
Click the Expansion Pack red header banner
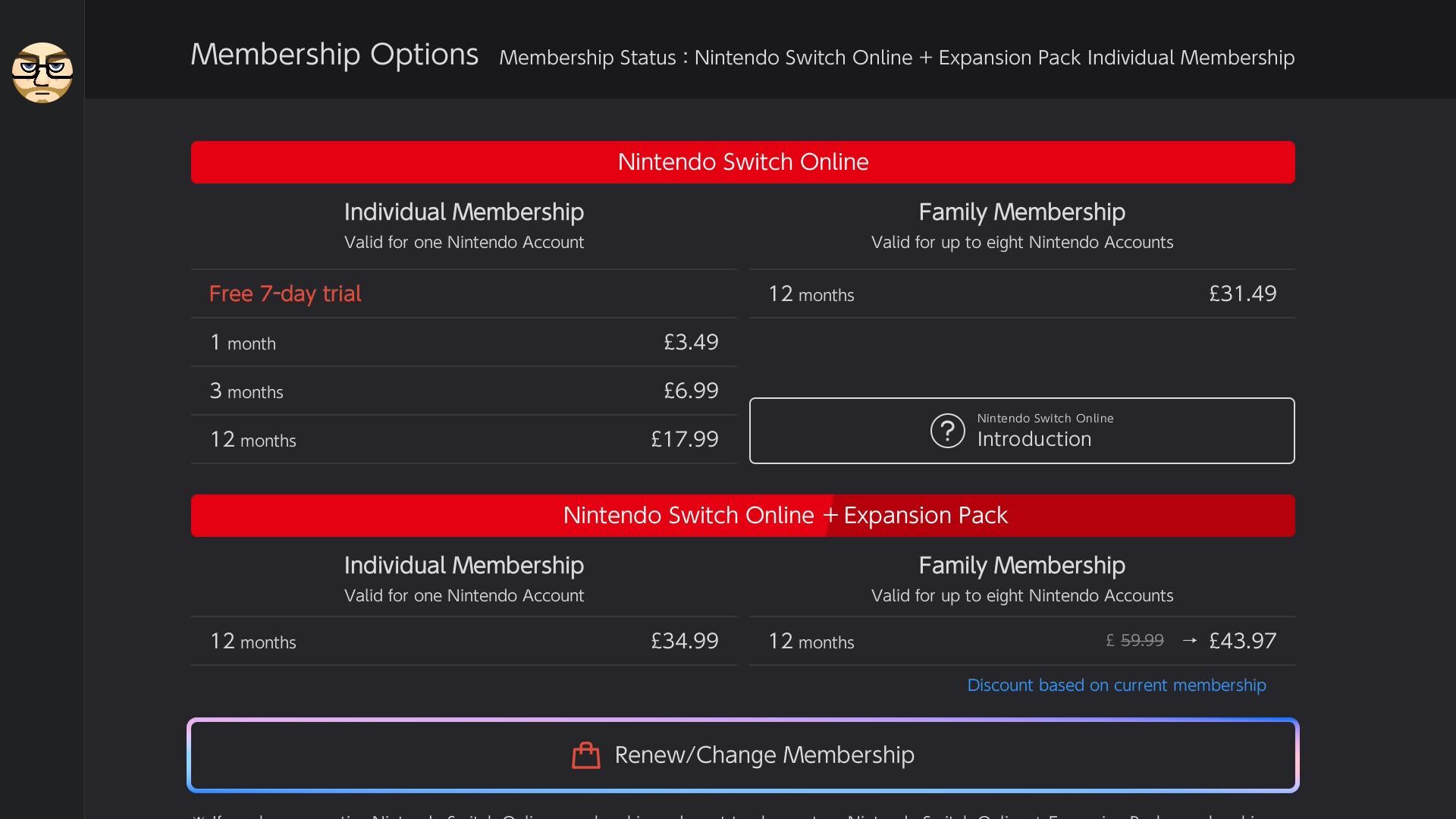tap(743, 515)
